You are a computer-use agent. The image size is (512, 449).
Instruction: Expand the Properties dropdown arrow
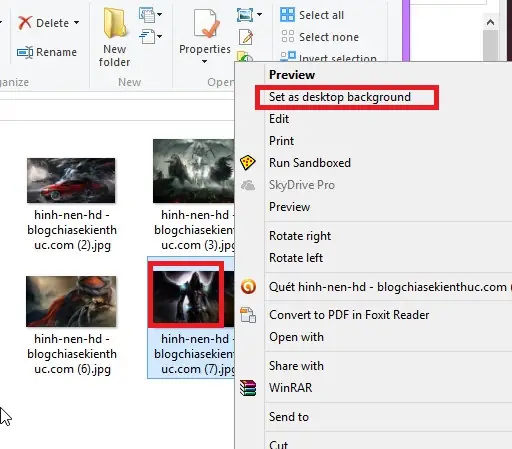(204, 62)
